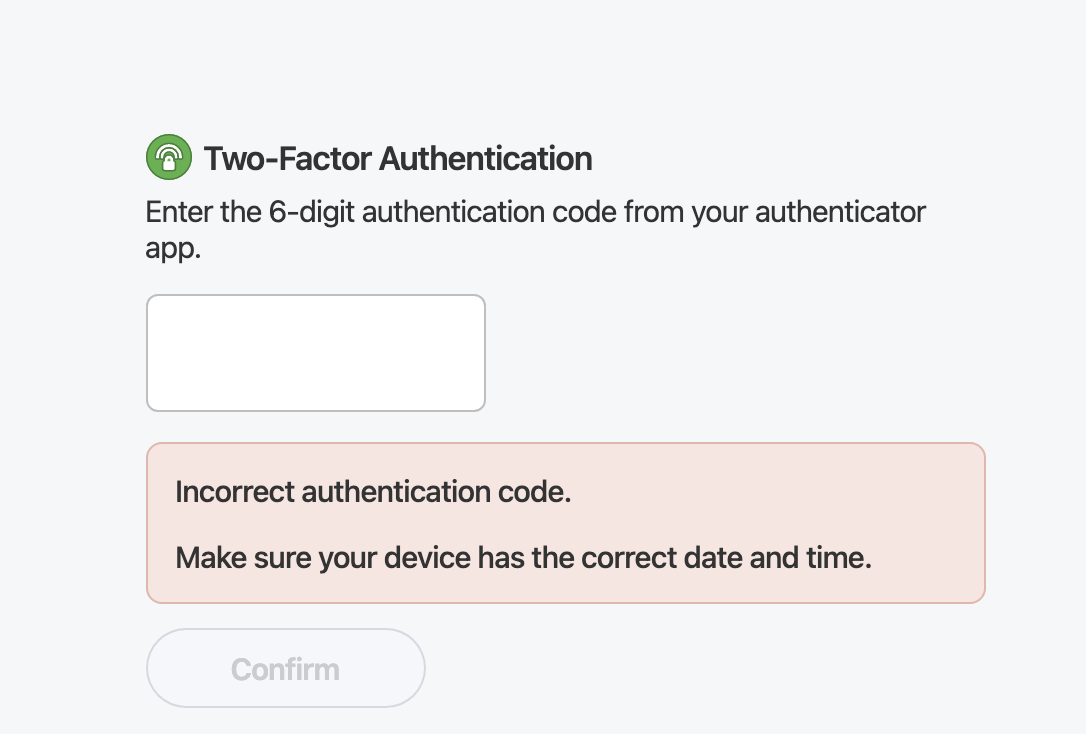Image resolution: width=1086 pixels, height=734 pixels.
Task: Click the 'Make sure your device' hint text
Action: tap(523, 557)
